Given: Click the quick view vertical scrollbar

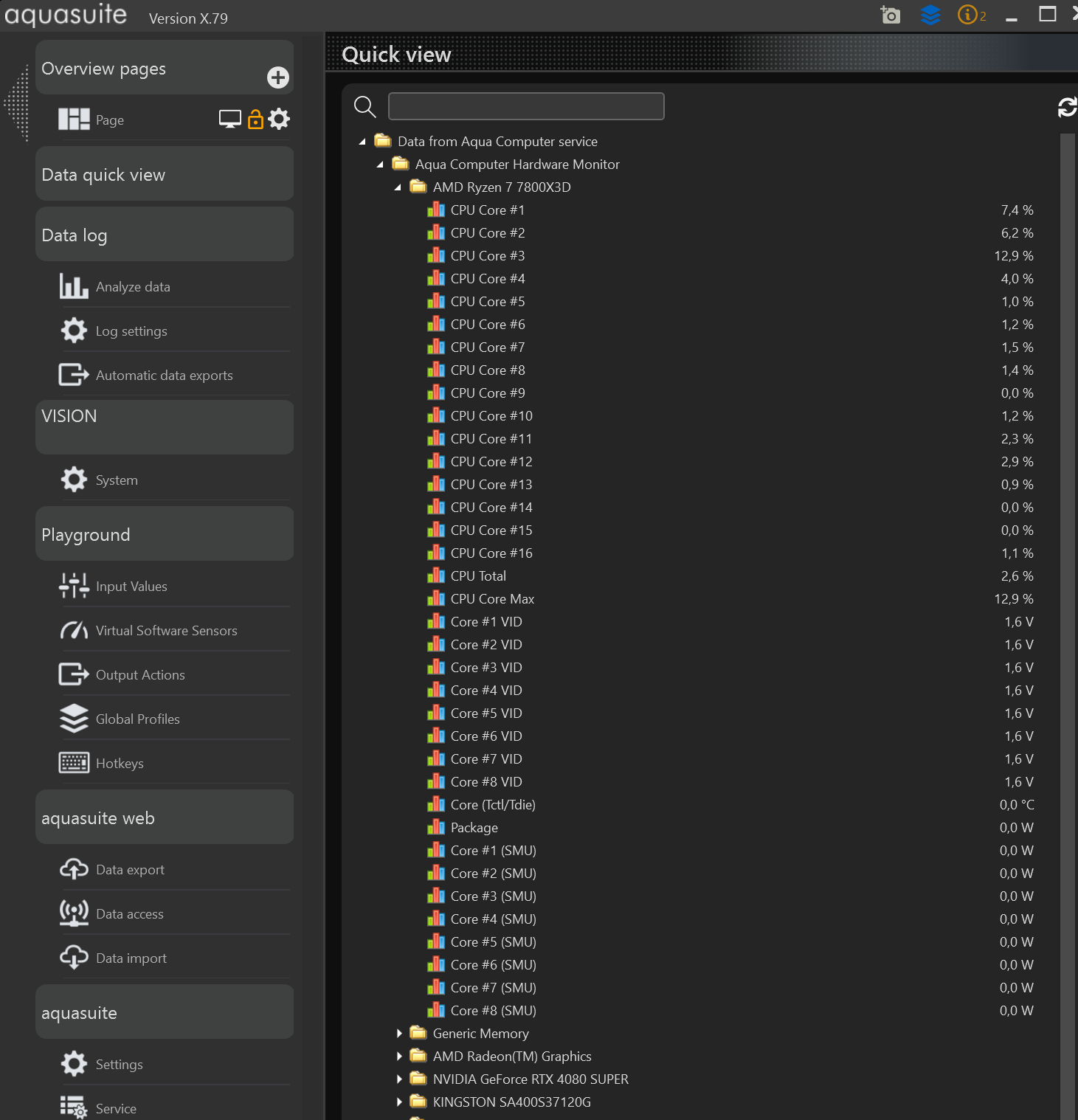Looking at the screenshot, I should [x=1067, y=590].
